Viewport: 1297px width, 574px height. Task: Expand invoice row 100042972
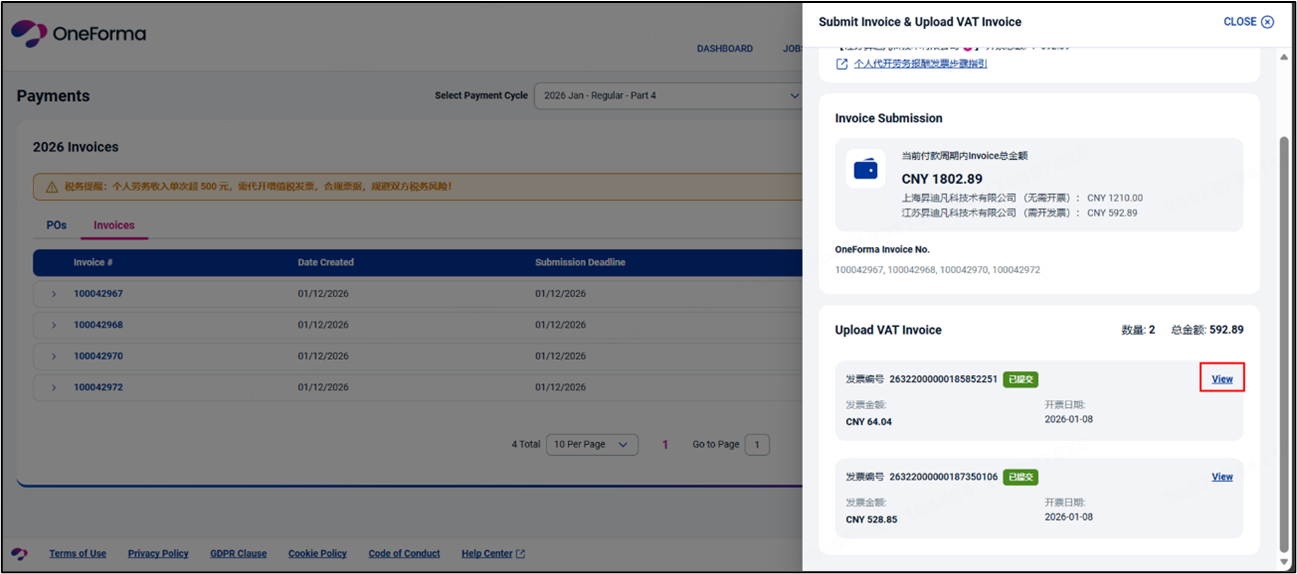(54, 387)
